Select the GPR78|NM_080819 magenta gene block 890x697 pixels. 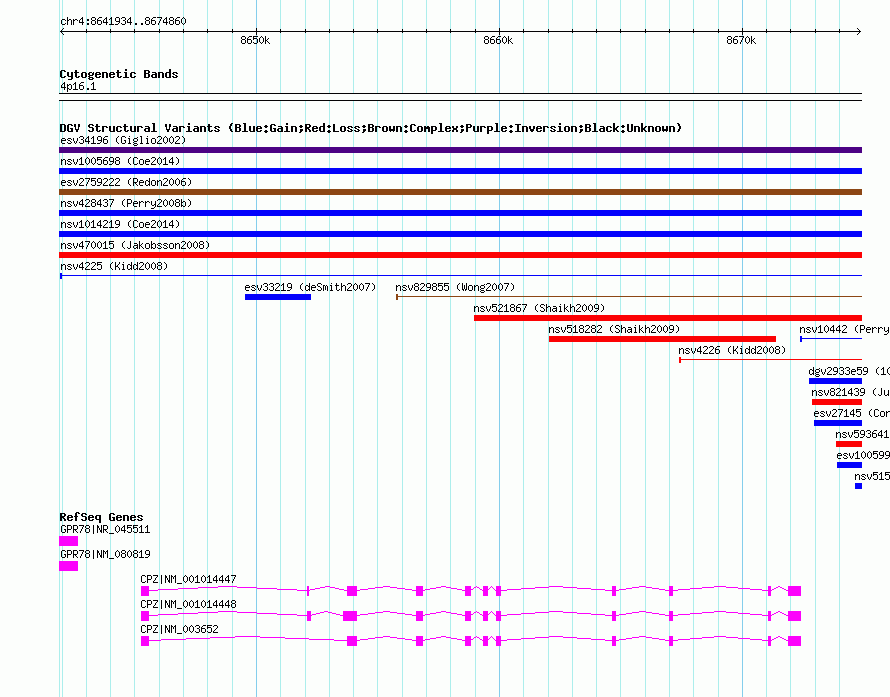(x=69, y=566)
